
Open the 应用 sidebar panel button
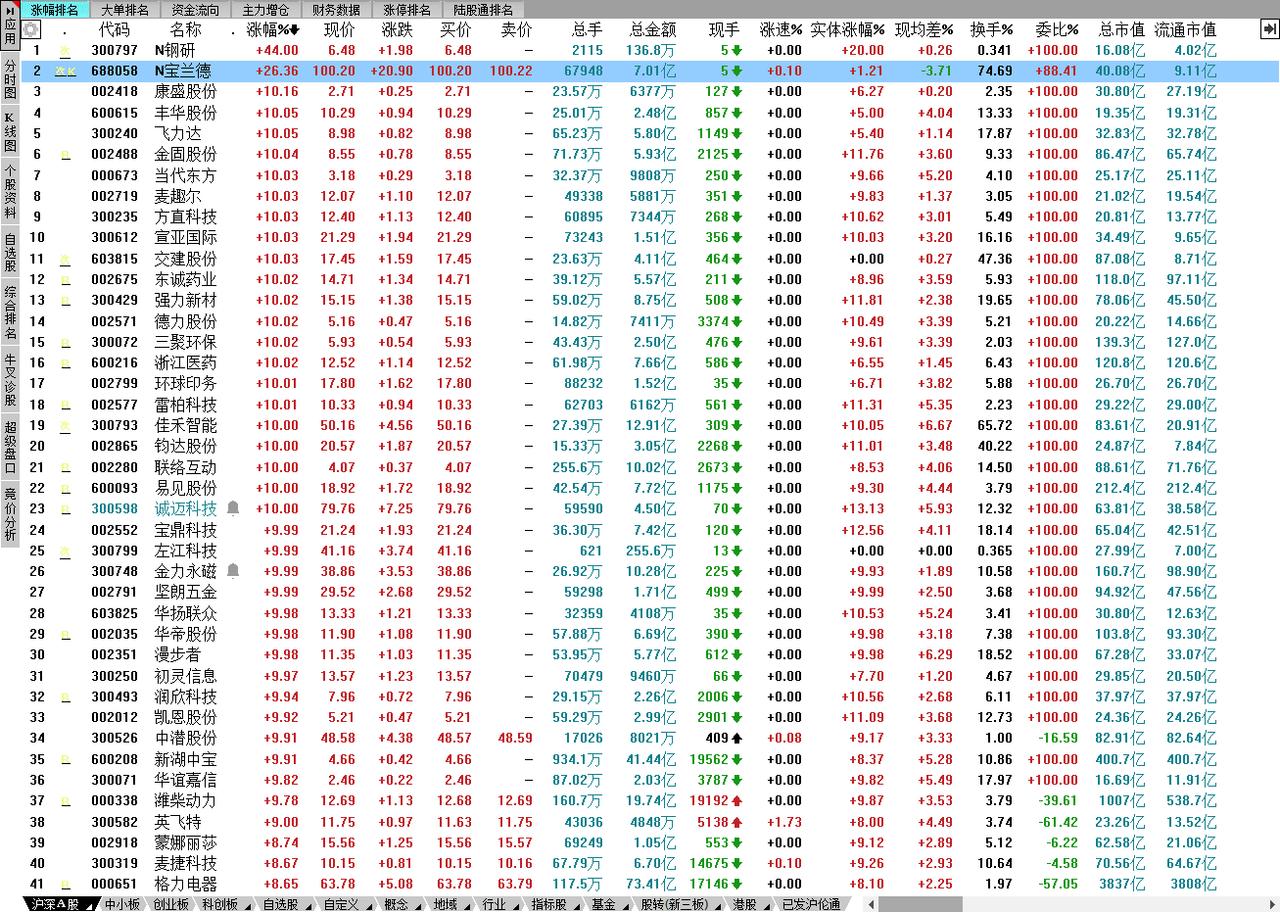click(x=10, y=26)
